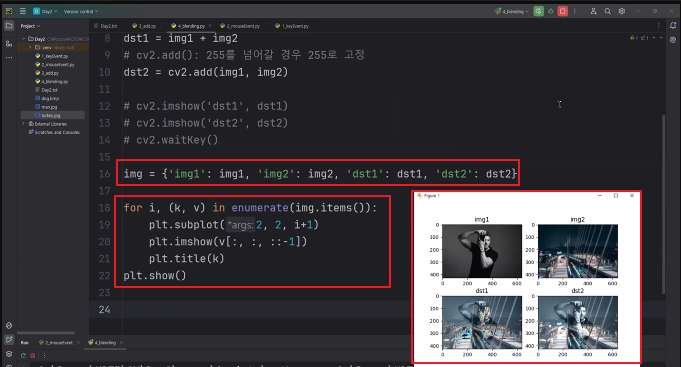Screen dimensions: 681x367
Task: Go to previous highlighted problem arrow
Action: coord(654,38)
